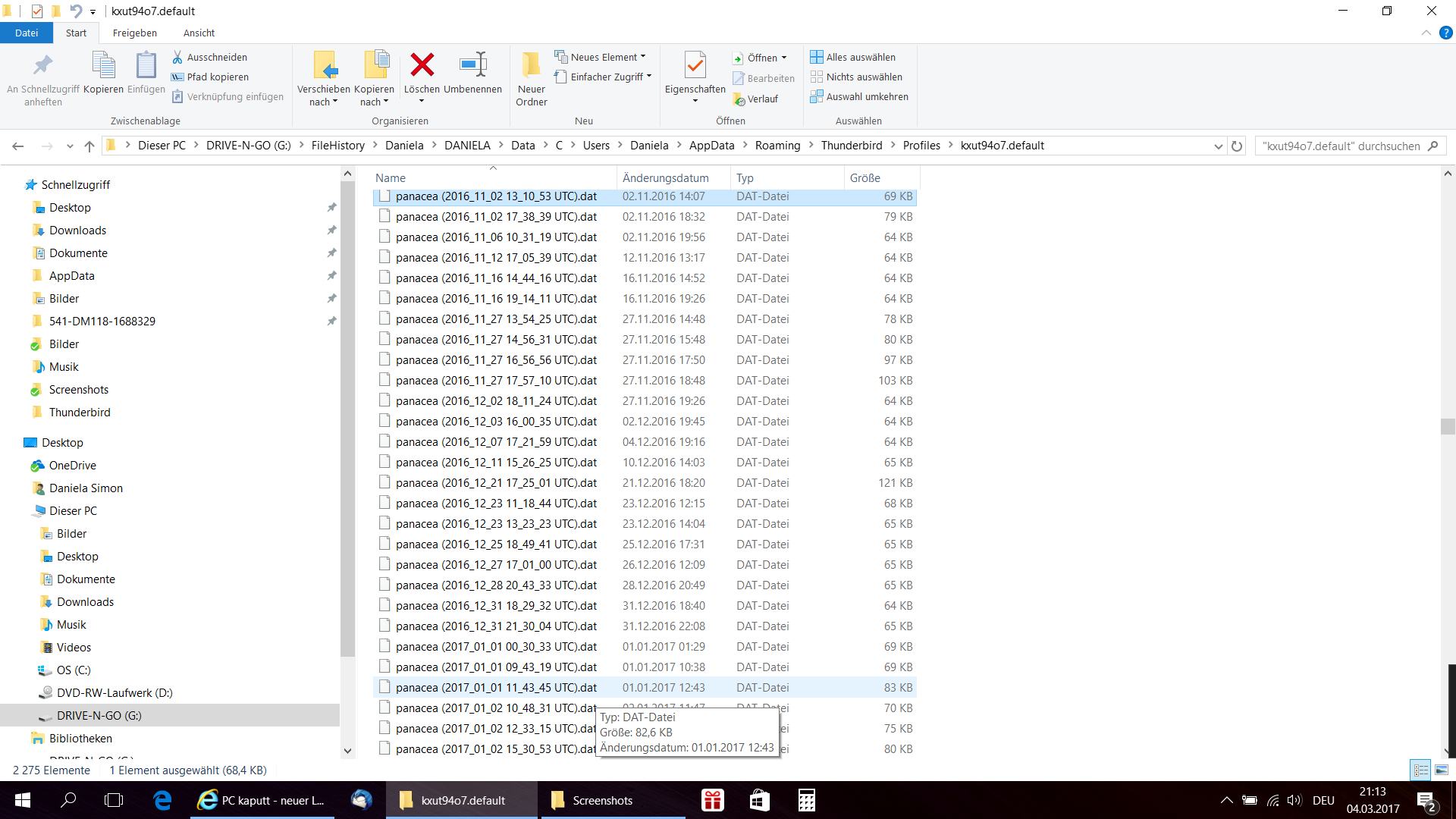Sort by Größe column header
1456x819 pixels.
click(x=882, y=177)
